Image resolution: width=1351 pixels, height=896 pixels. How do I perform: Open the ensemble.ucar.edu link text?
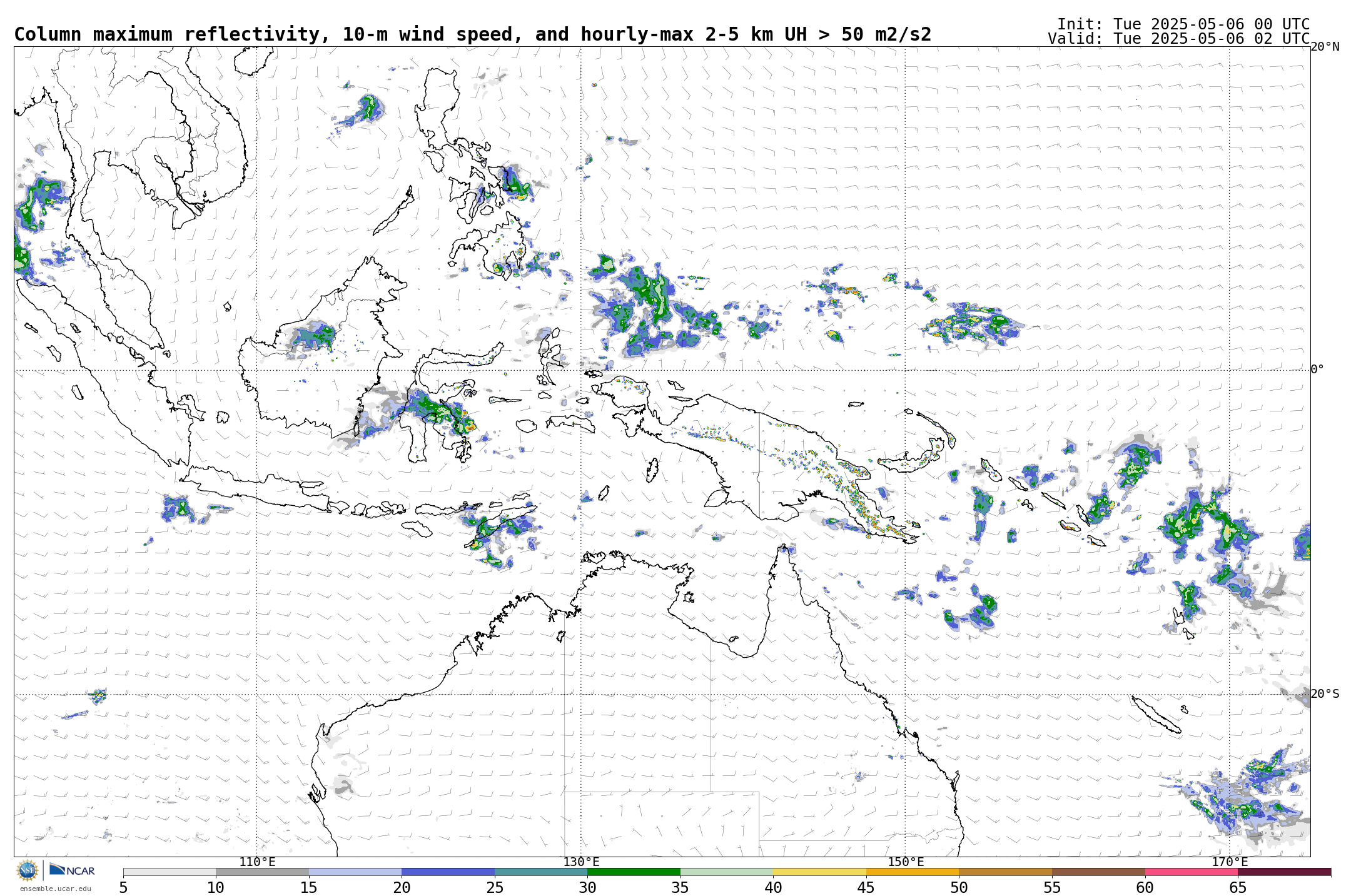pos(55,888)
